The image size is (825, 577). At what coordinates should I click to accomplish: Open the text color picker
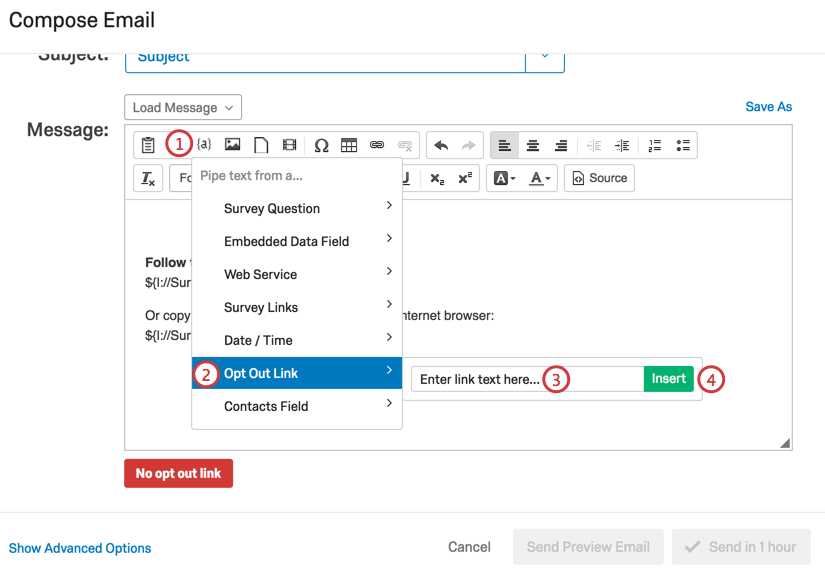coord(541,178)
